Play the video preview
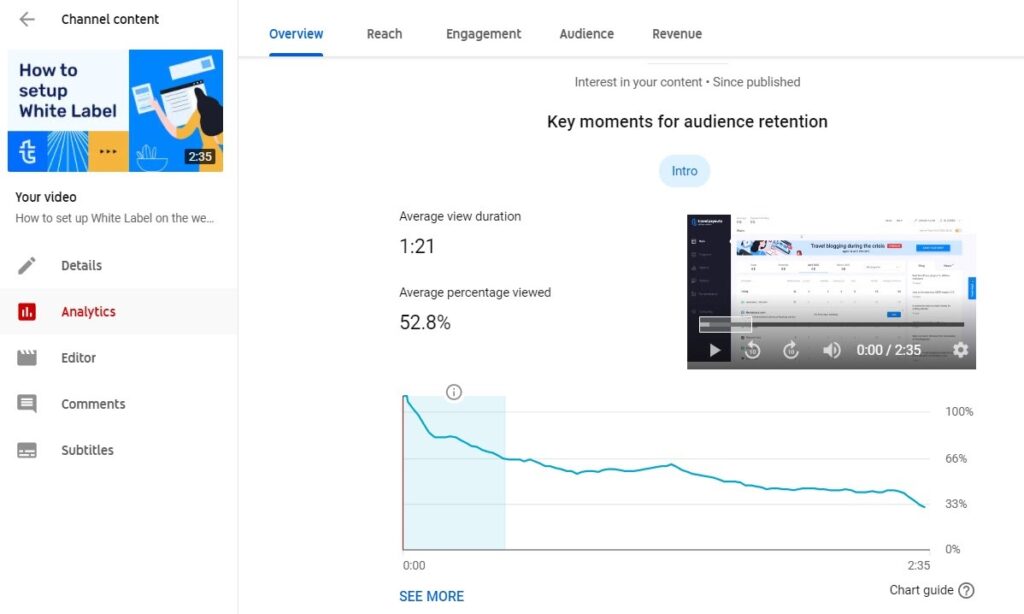This screenshot has height=614, width=1024. coord(714,350)
